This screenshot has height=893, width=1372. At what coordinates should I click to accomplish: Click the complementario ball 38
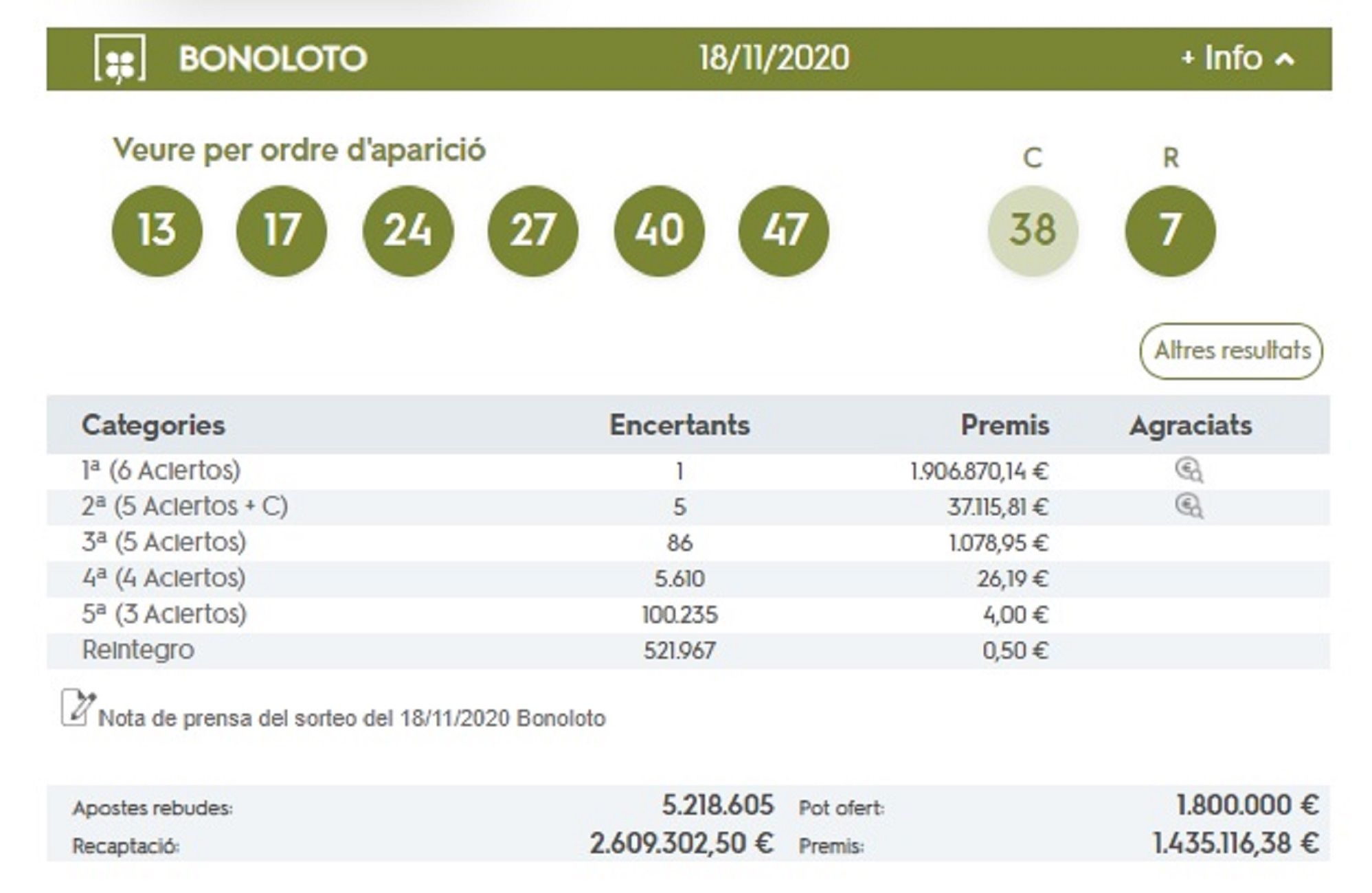[1033, 230]
